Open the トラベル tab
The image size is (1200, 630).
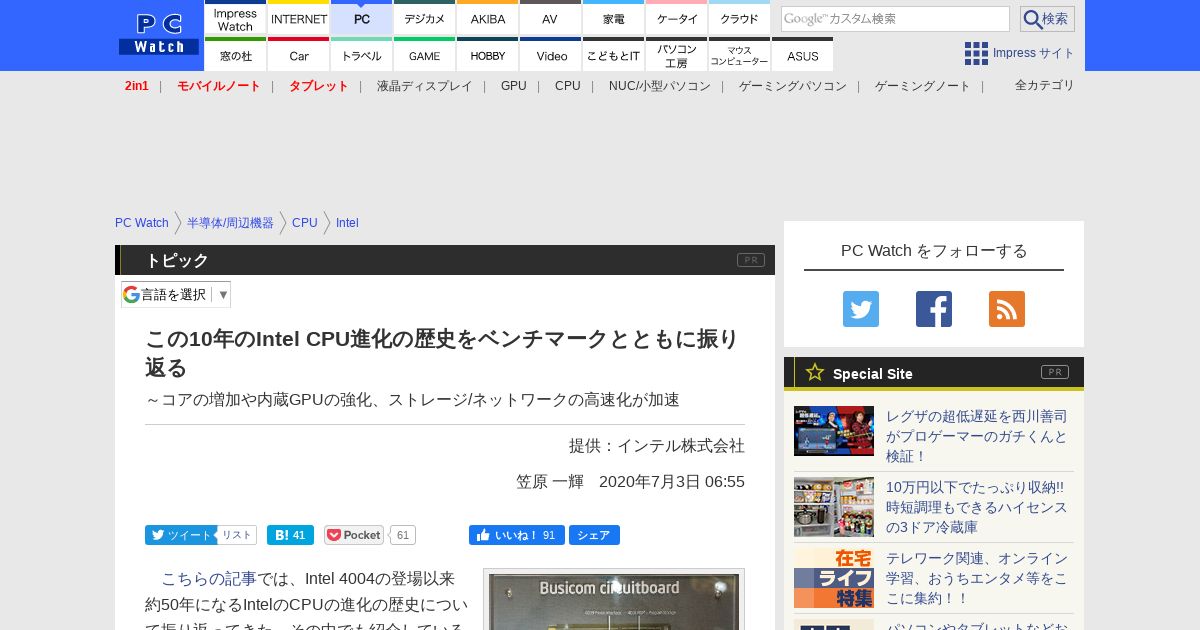pyautogui.click(x=362, y=54)
